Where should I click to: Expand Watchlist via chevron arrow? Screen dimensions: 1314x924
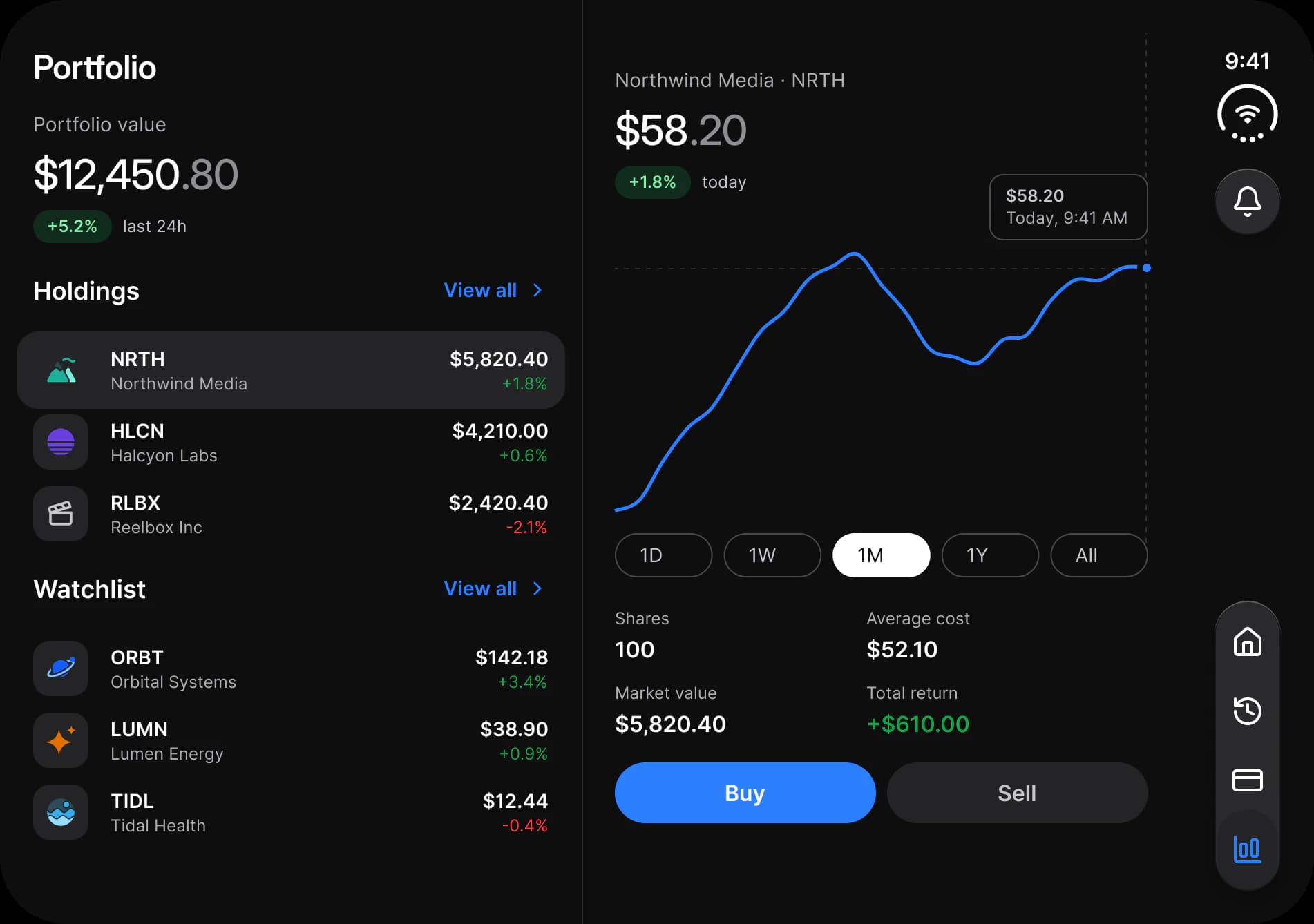(x=537, y=588)
